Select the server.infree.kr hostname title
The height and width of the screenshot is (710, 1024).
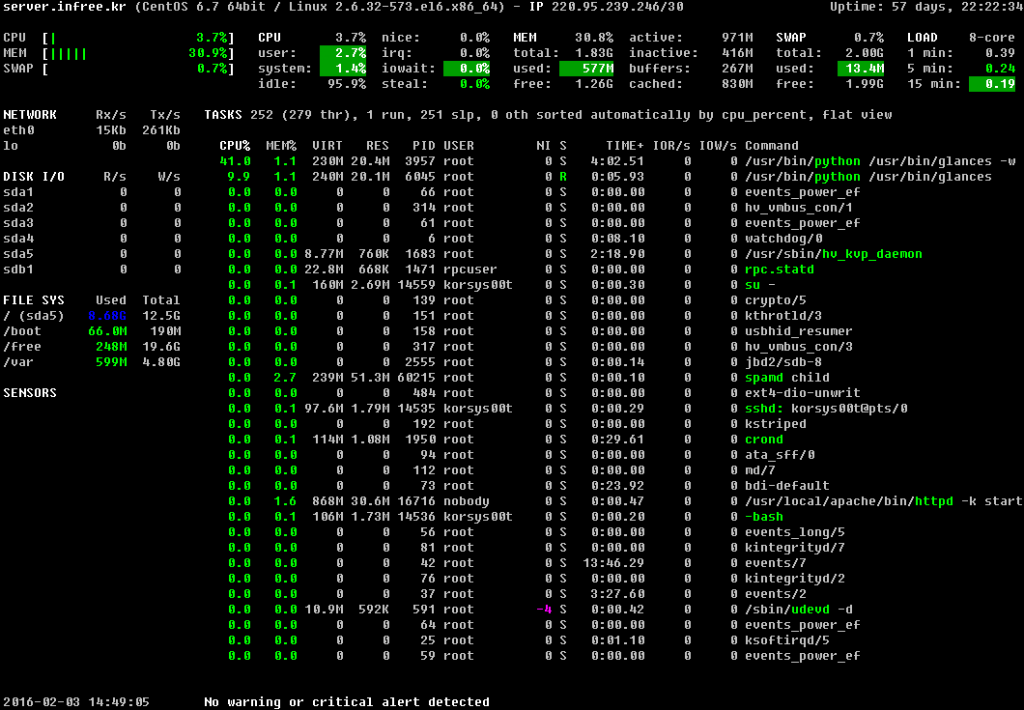66,7
